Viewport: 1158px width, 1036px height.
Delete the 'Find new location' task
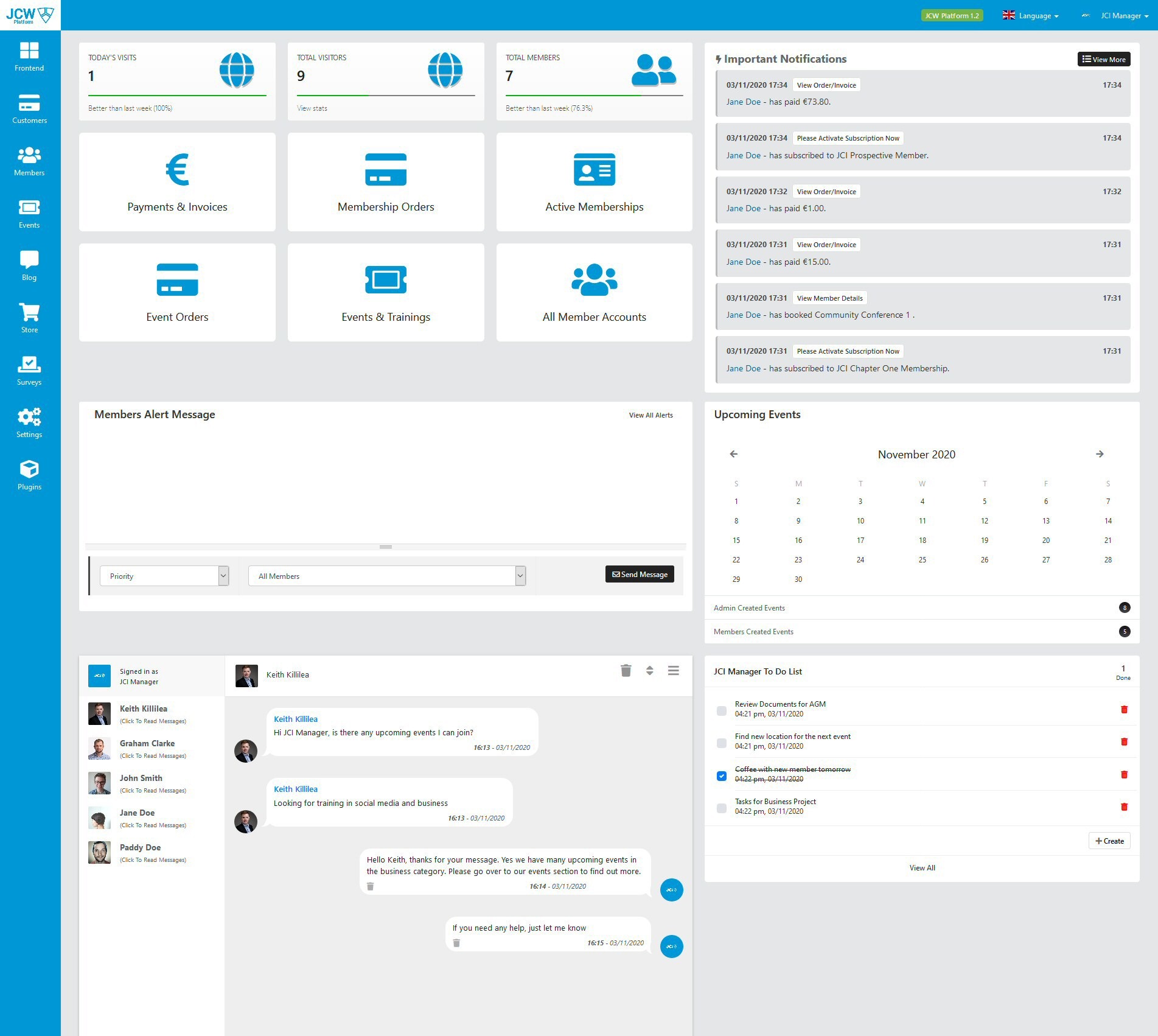(x=1124, y=741)
